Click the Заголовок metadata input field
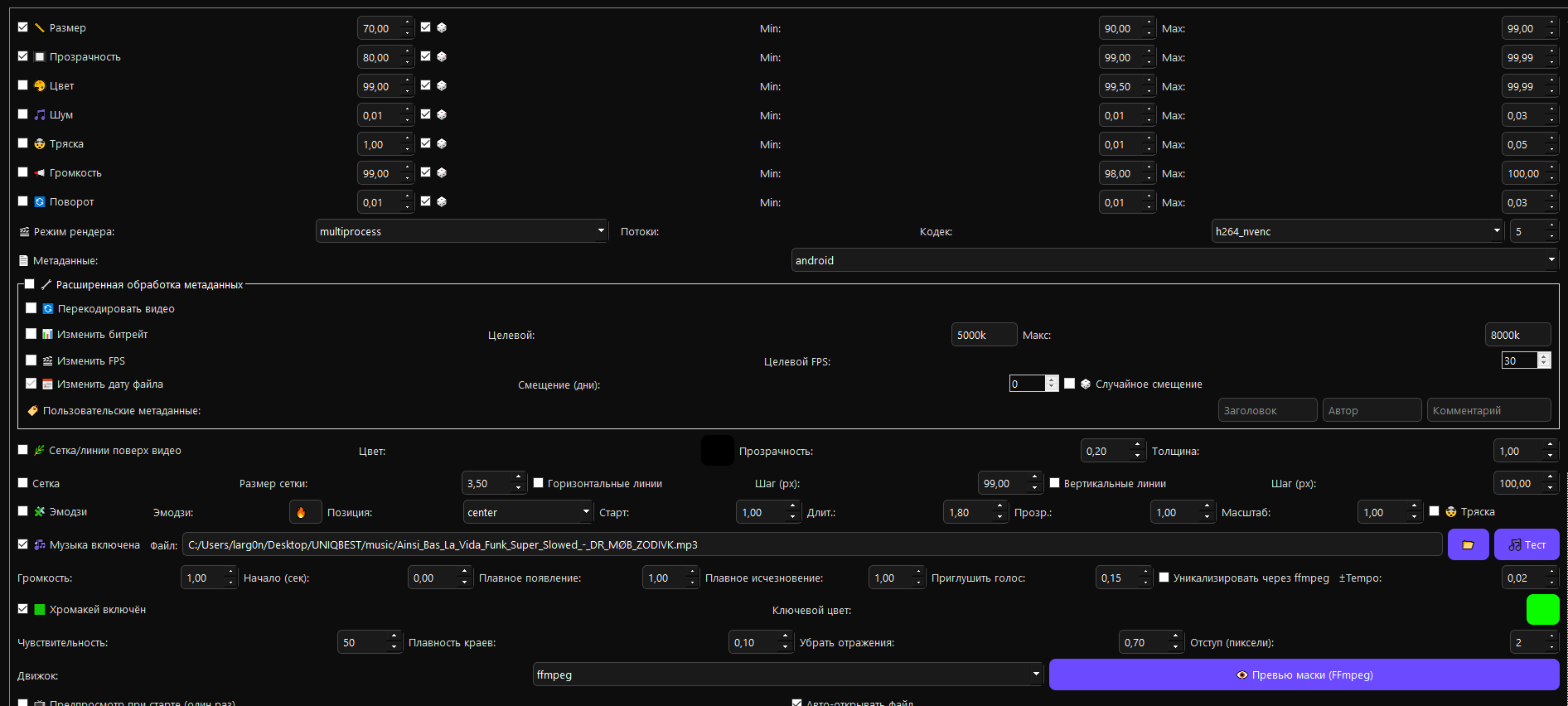Screen dimensions: 1568x706 tap(1267, 410)
